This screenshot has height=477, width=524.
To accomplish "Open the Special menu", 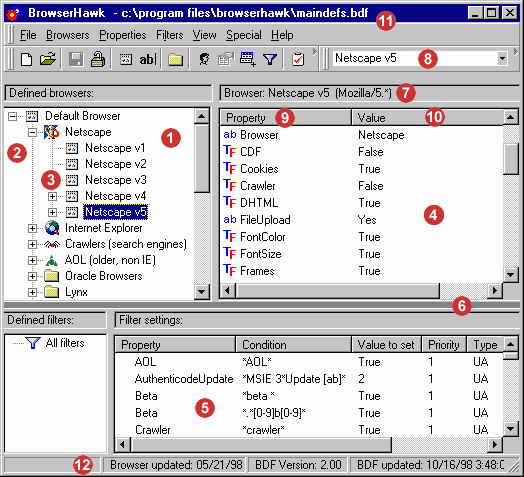I will pos(244,35).
